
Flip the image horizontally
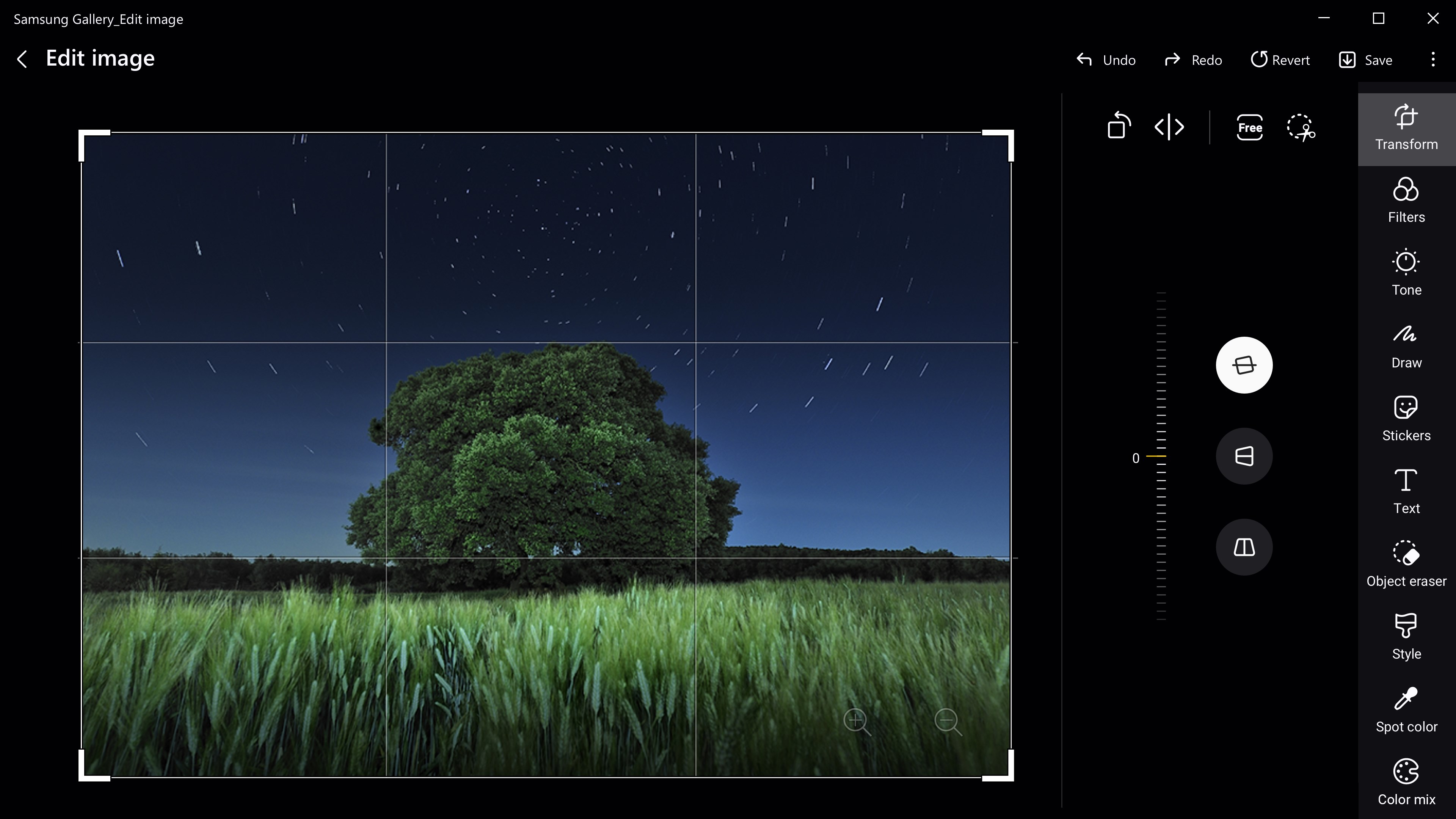coord(1169,127)
